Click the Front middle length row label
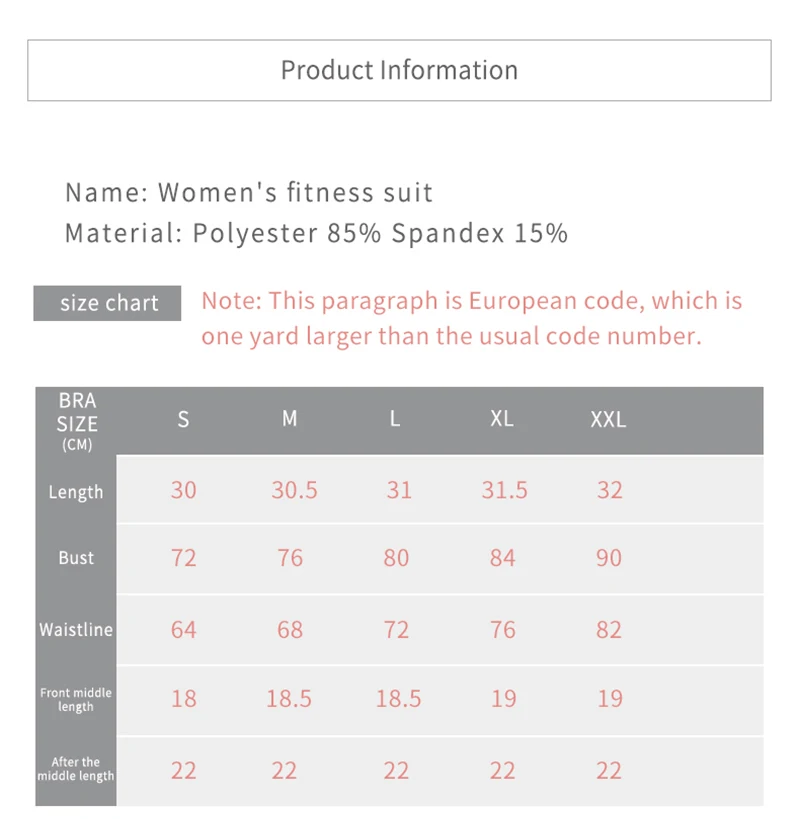Image resolution: width=800 pixels, height=819 pixels. click(76, 700)
